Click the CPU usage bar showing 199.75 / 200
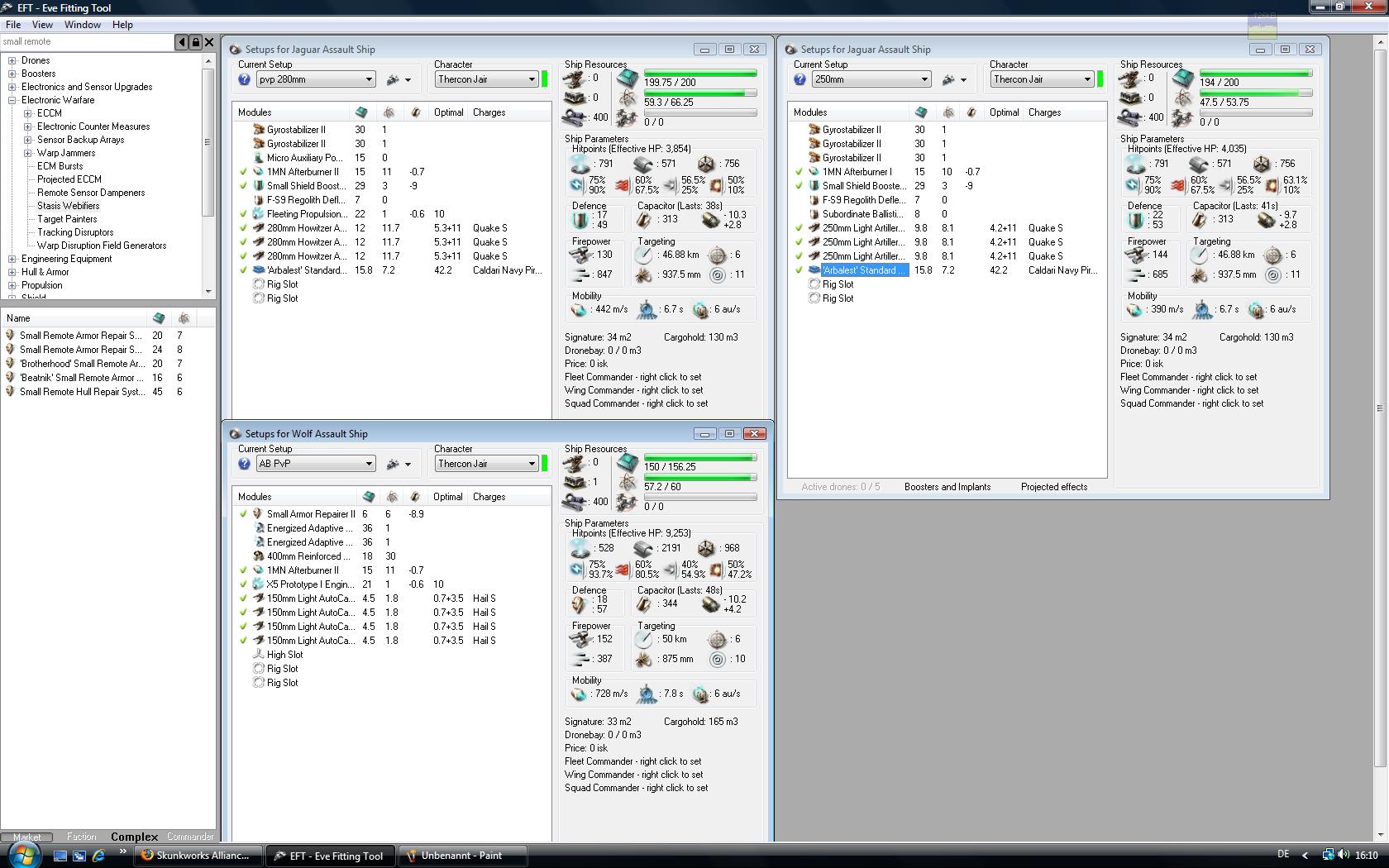This screenshot has height=868, width=1389. [x=700, y=74]
